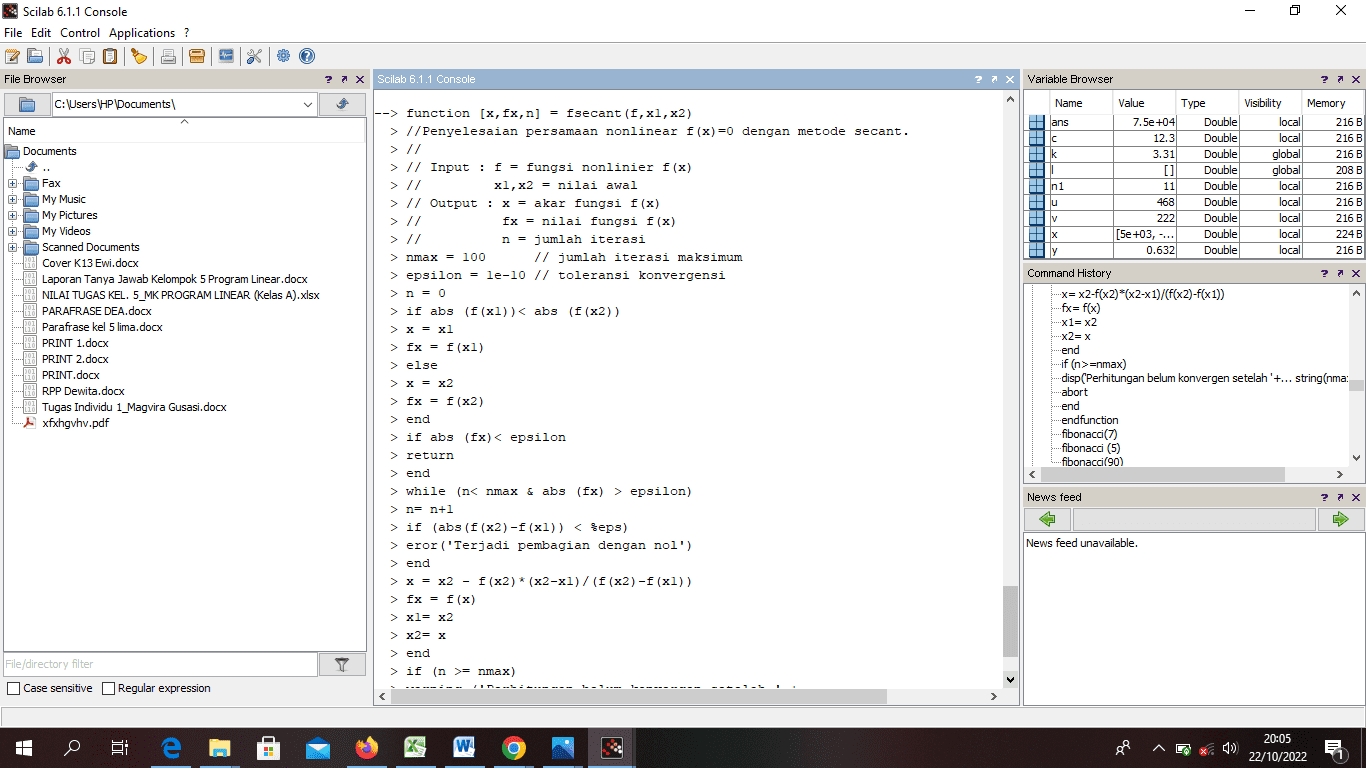Expand the My Videos folder

12,231
